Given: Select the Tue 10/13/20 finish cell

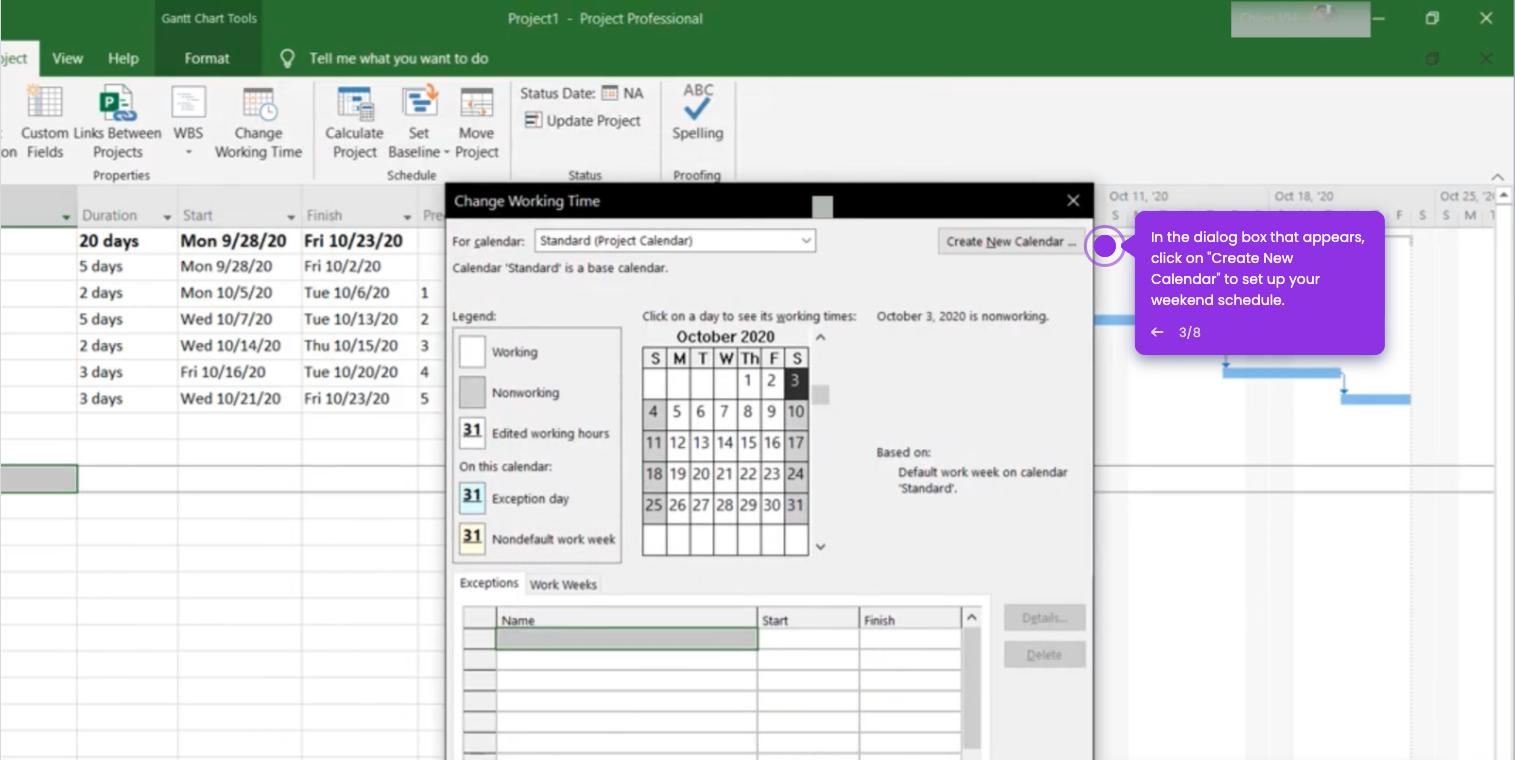Looking at the screenshot, I should (x=360, y=320).
